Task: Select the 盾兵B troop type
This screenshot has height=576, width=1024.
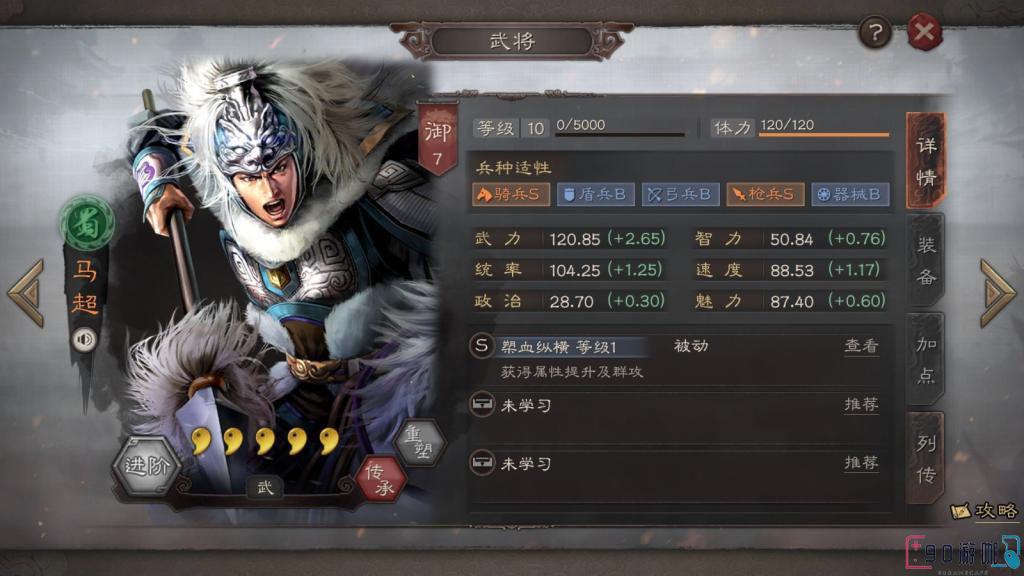Action: (595, 194)
